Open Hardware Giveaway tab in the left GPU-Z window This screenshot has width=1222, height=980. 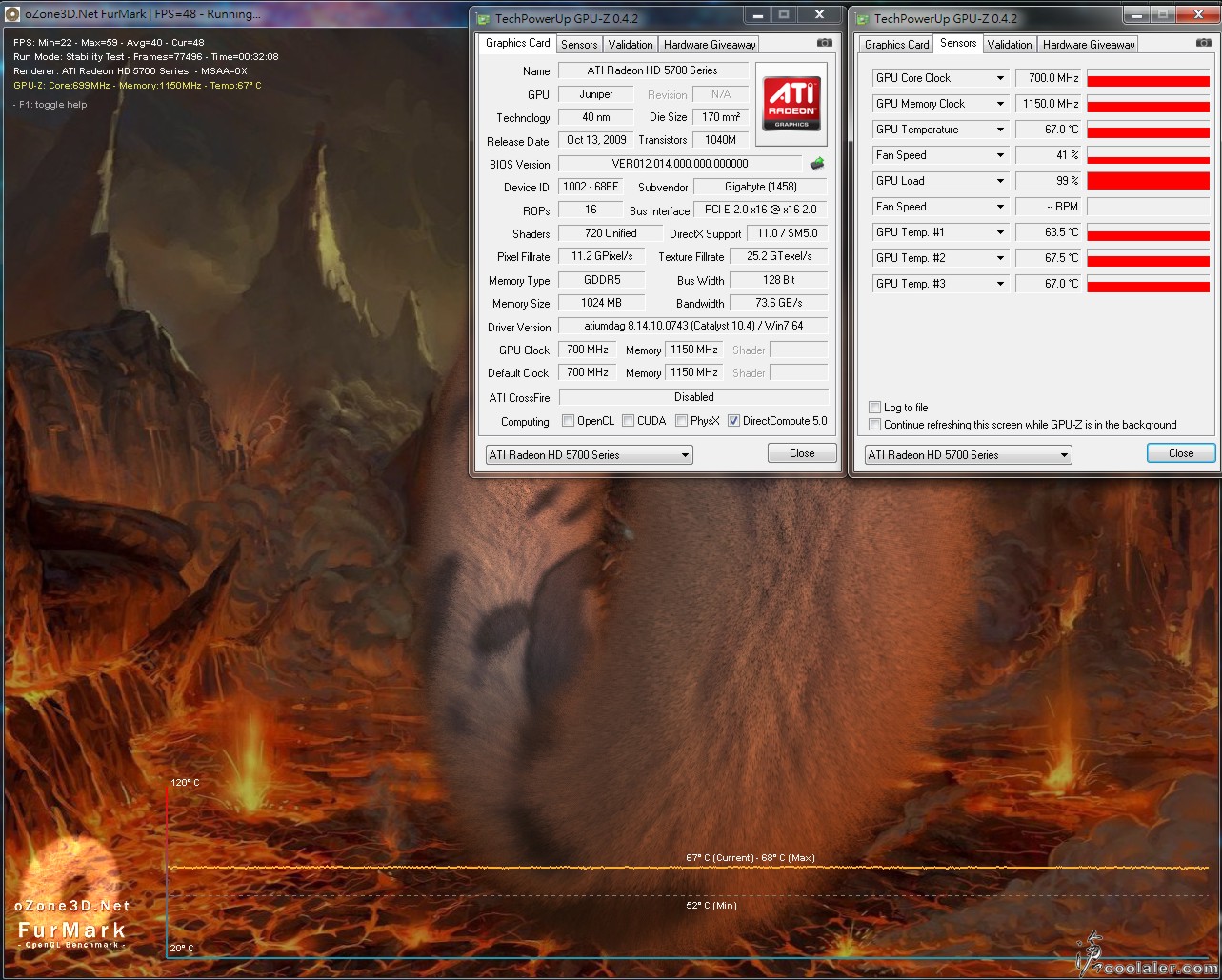click(x=710, y=45)
